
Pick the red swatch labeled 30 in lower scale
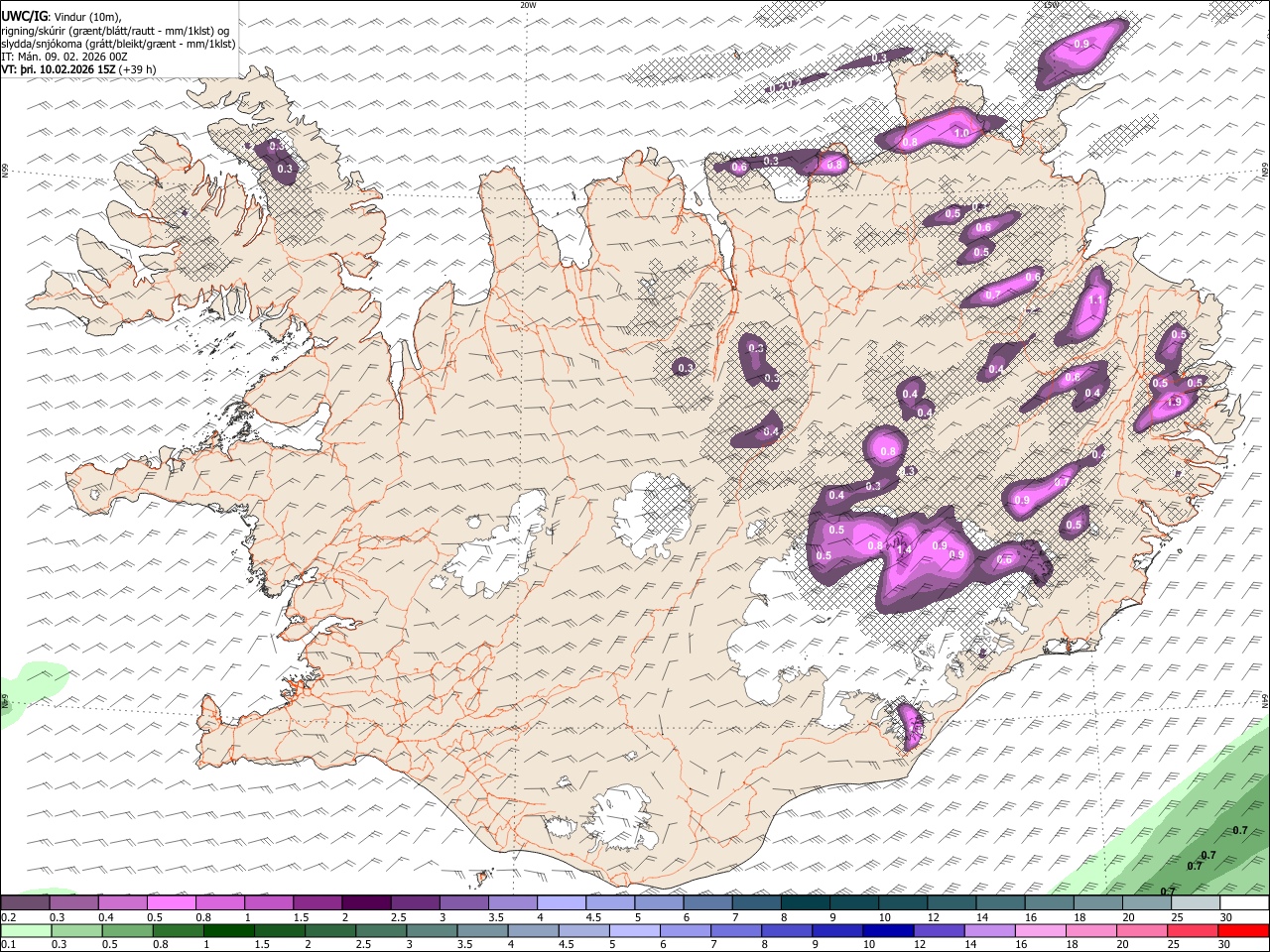[1243, 931]
